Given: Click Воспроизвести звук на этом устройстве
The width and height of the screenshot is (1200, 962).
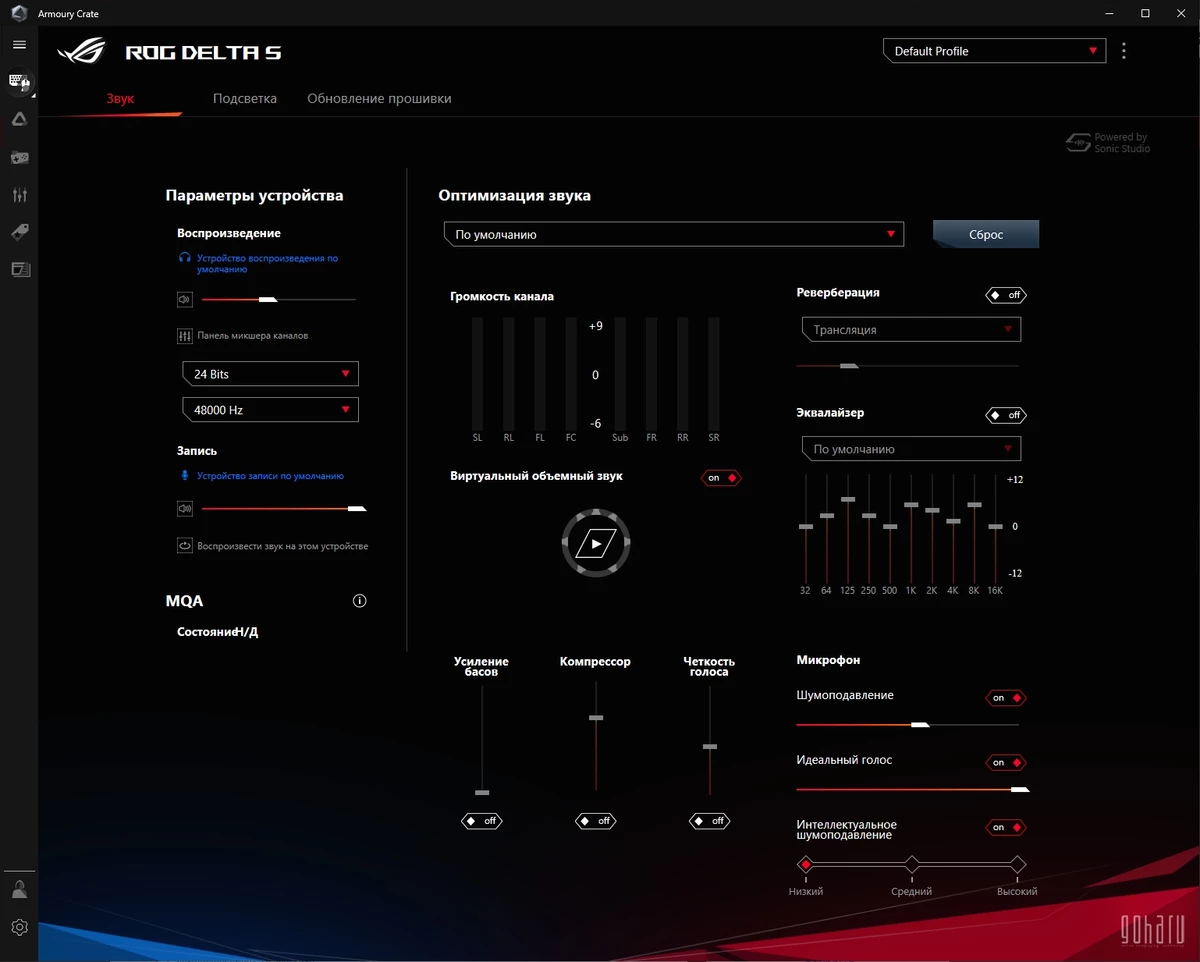Looking at the screenshot, I should click(x=283, y=546).
